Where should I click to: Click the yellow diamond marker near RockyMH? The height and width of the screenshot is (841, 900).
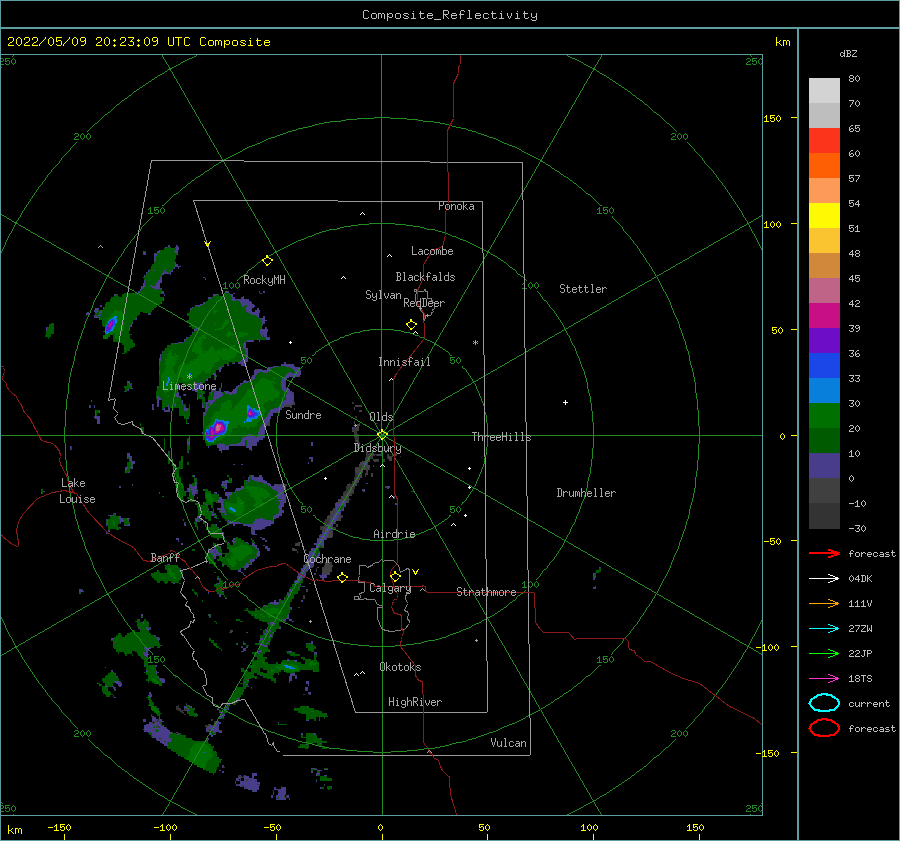click(267, 261)
